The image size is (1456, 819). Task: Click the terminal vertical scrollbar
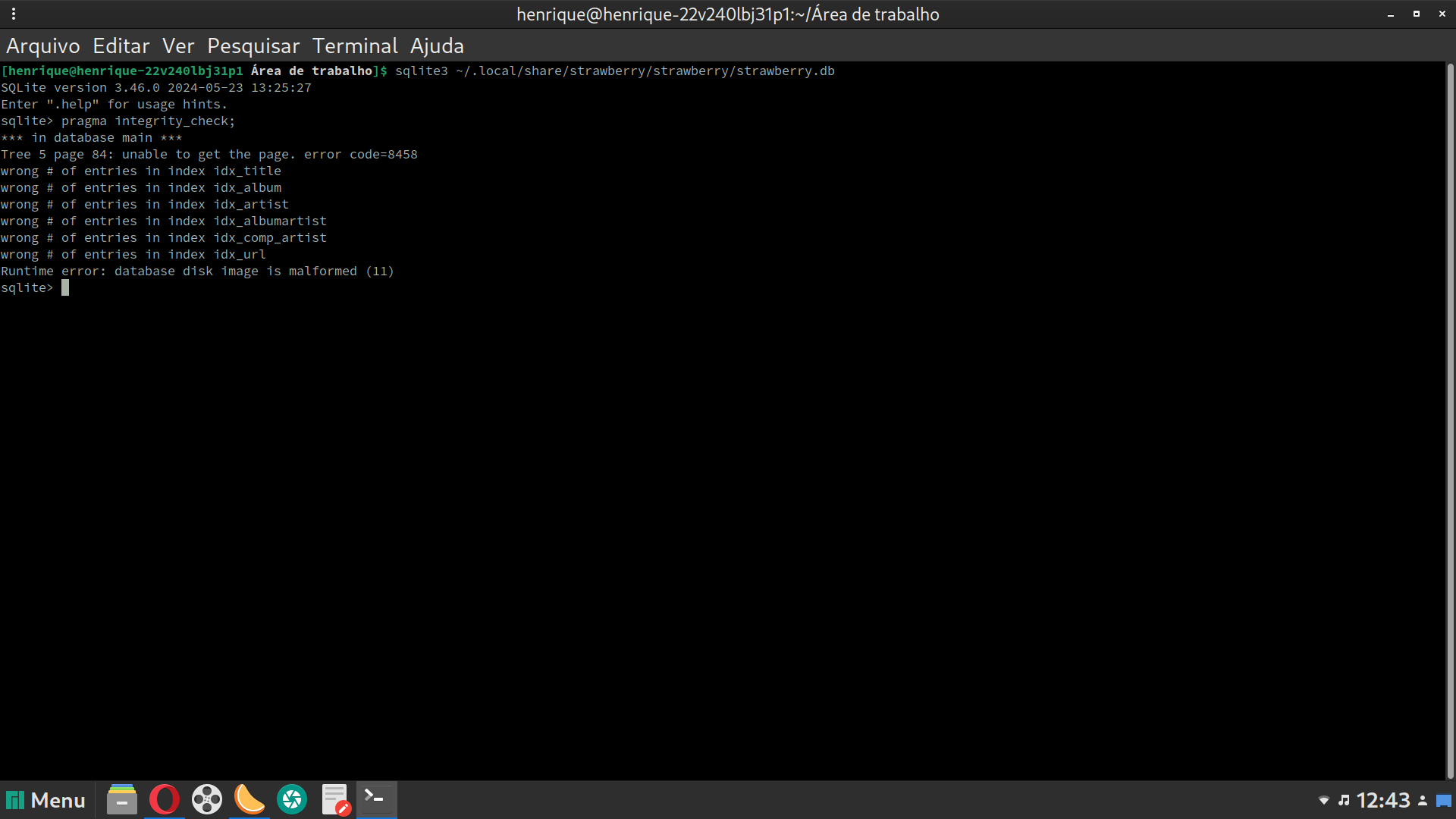pyautogui.click(x=1450, y=421)
